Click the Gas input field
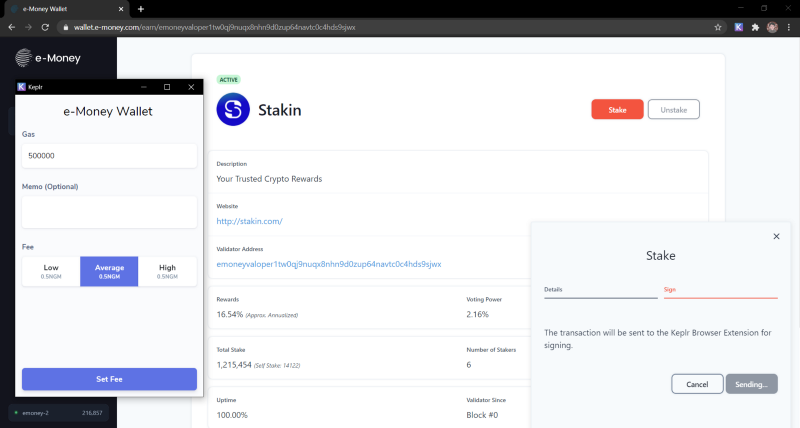Viewport: 800px width, 428px height. click(109, 156)
